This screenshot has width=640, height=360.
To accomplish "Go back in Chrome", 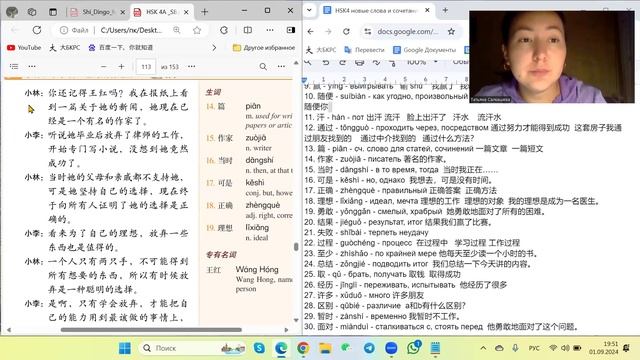I will coord(311,31).
